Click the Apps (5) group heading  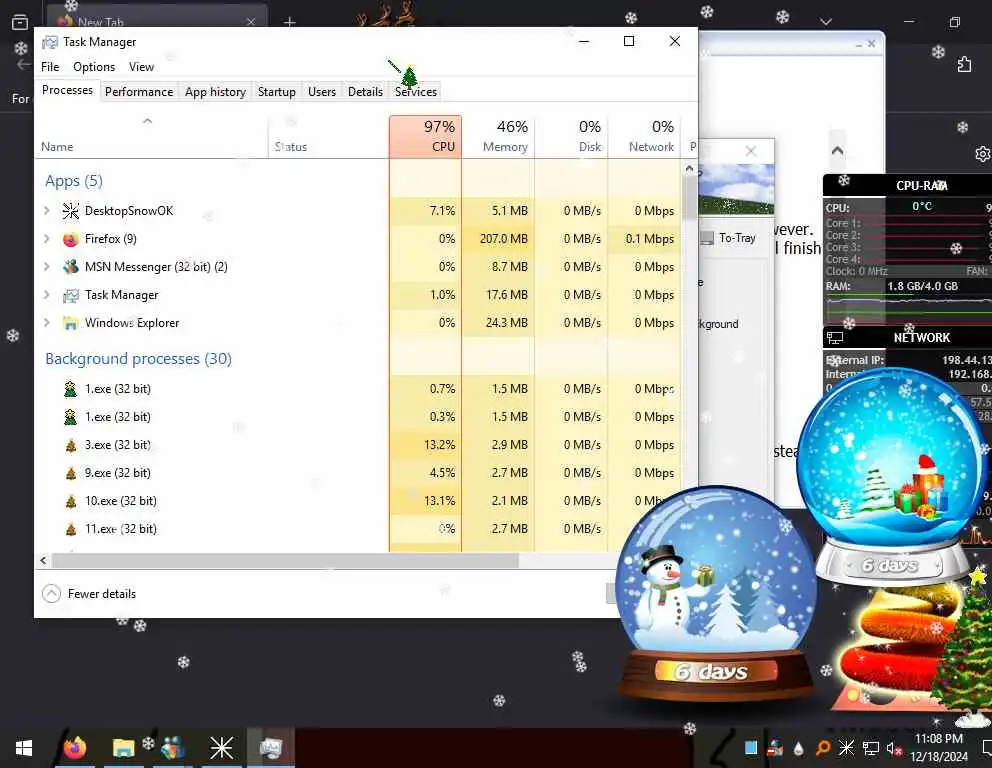click(73, 181)
